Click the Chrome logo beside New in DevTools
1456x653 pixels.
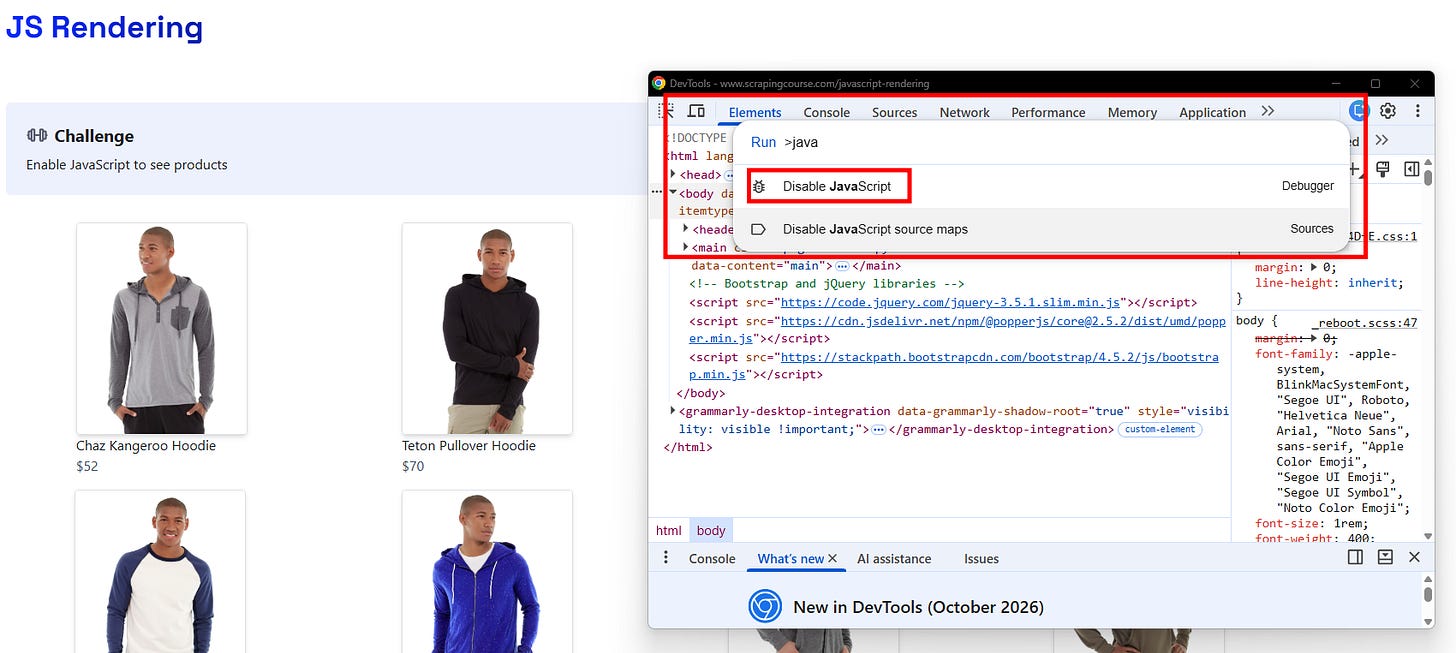click(765, 606)
